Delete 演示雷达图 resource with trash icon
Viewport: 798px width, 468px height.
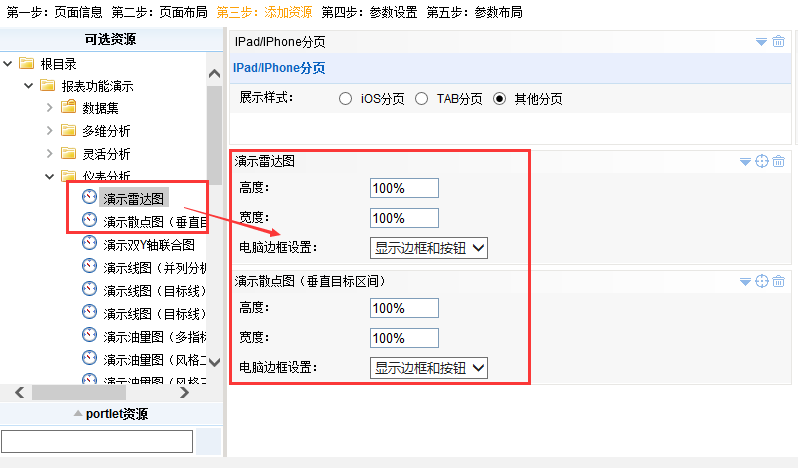[778, 161]
